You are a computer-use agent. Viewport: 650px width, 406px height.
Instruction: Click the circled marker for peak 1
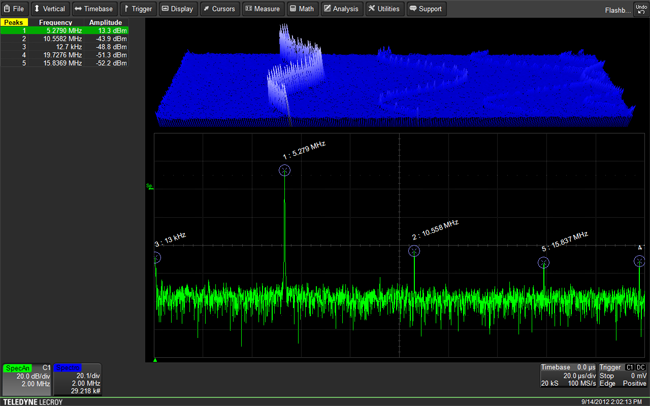(x=285, y=171)
